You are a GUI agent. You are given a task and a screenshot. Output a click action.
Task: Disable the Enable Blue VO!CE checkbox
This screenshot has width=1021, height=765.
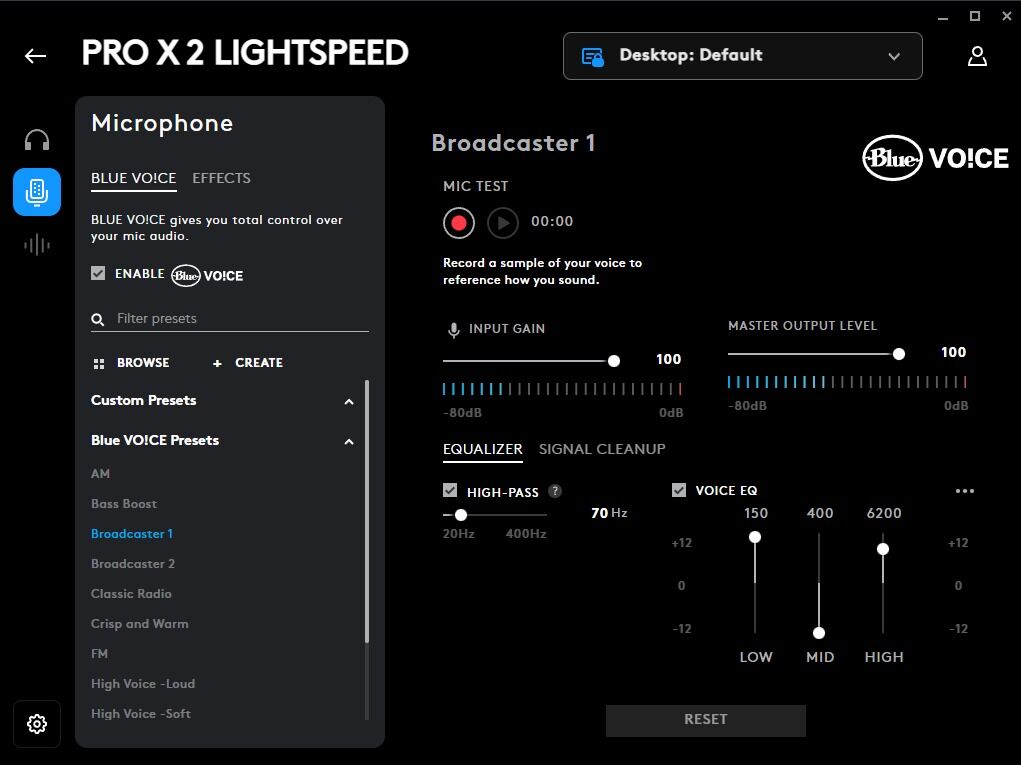point(98,273)
